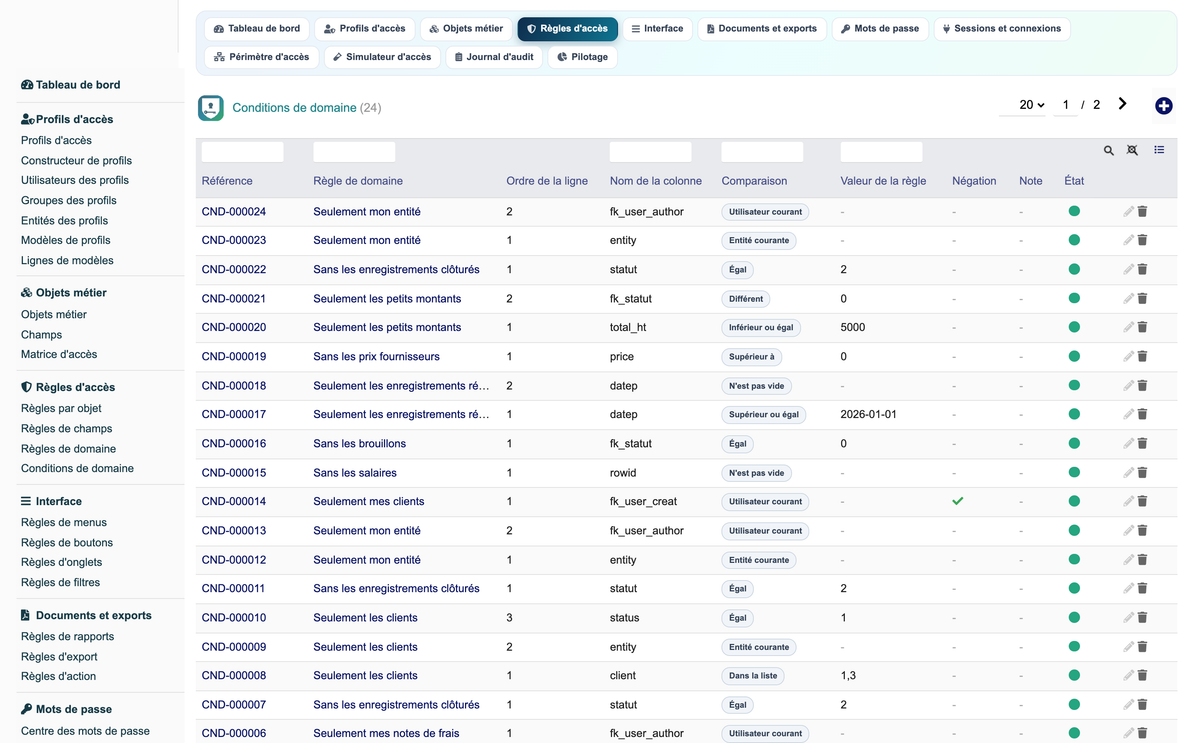The height and width of the screenshot is (743, 1200).
Task: Delete row CND-000023 with trash icon
Action: click(1142, 240)
